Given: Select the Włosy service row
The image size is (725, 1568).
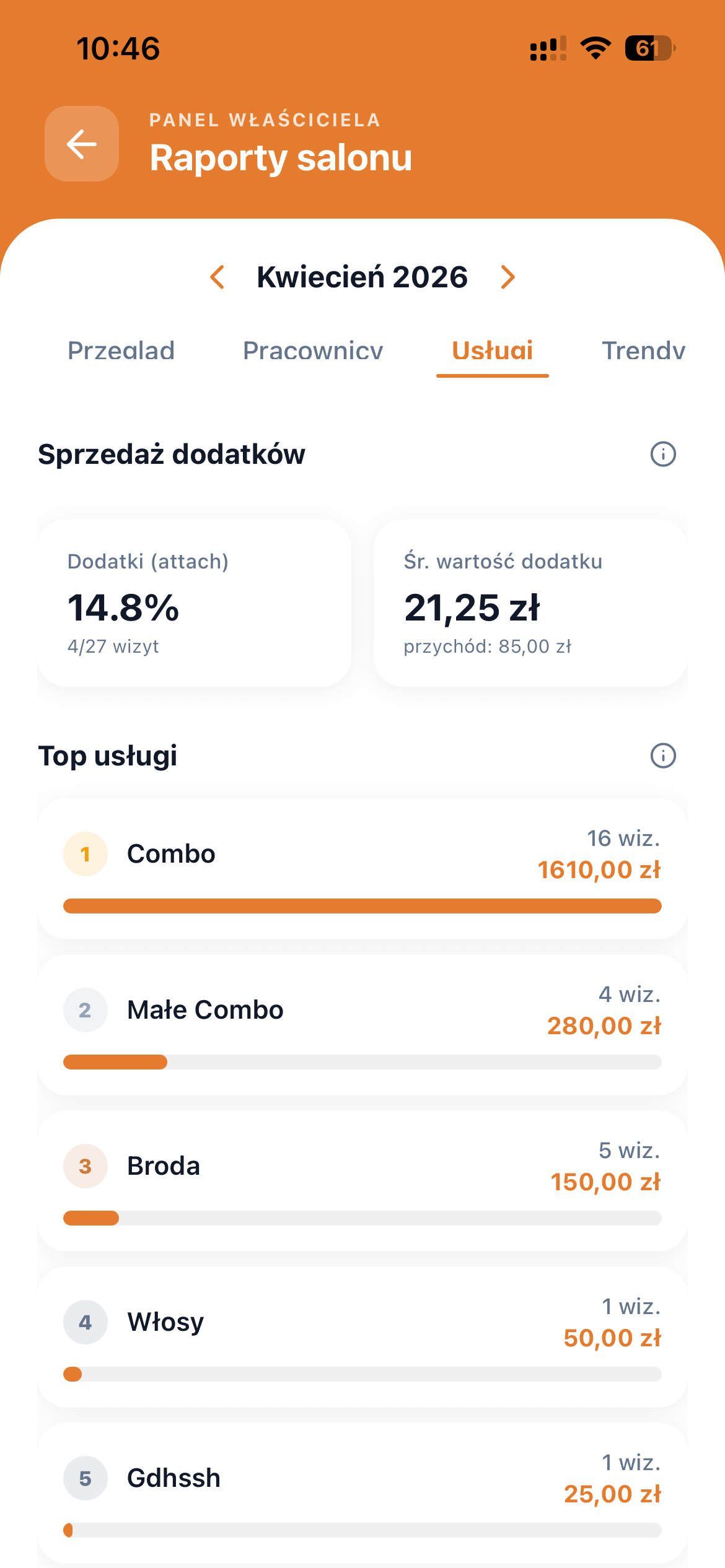Looking at the screenshot, I should tap(362, 1336).
